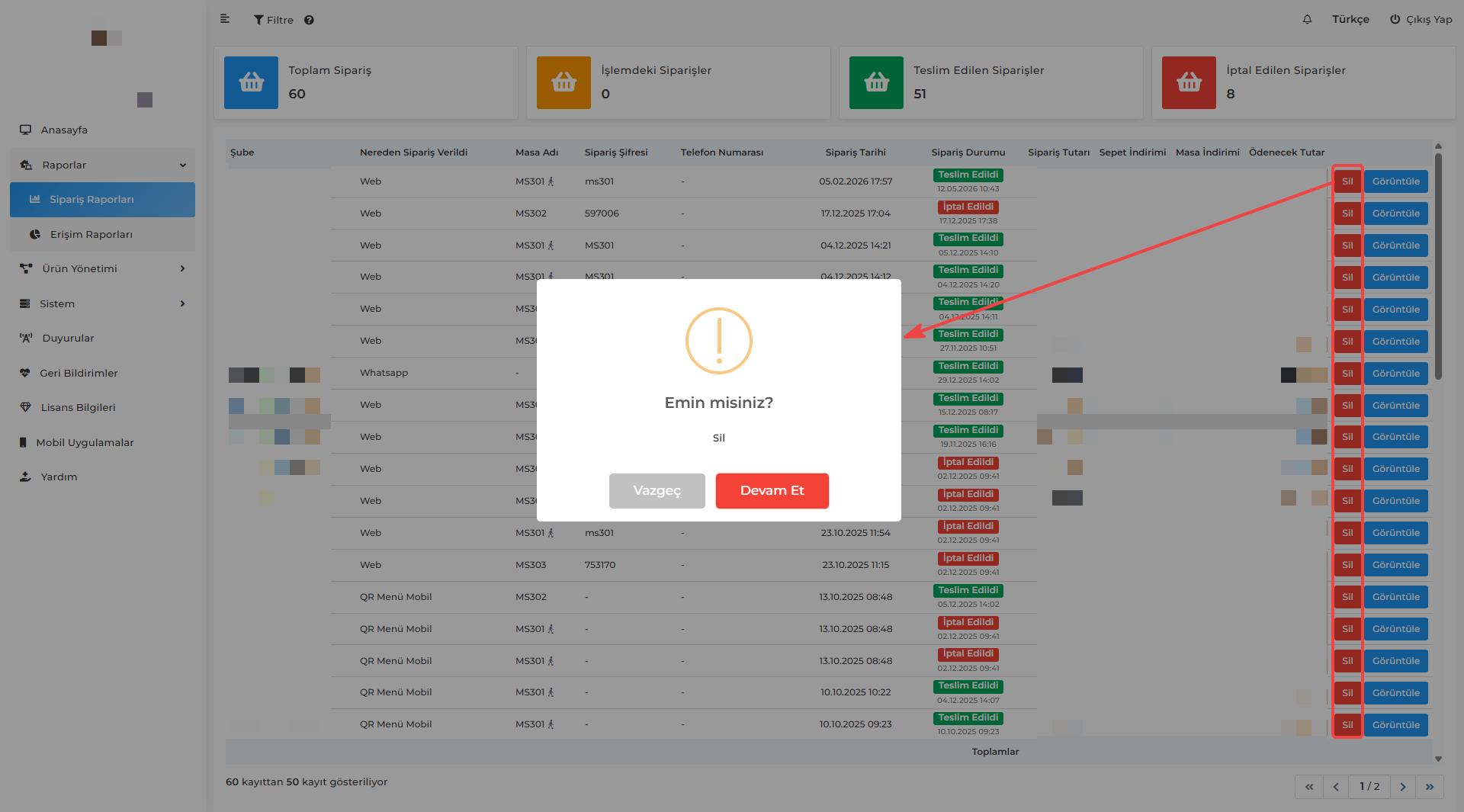This screenshot has height=812, width=1464.
Task: Click Görüntüle on the 597006 order row
Action: click(1395, 213)
